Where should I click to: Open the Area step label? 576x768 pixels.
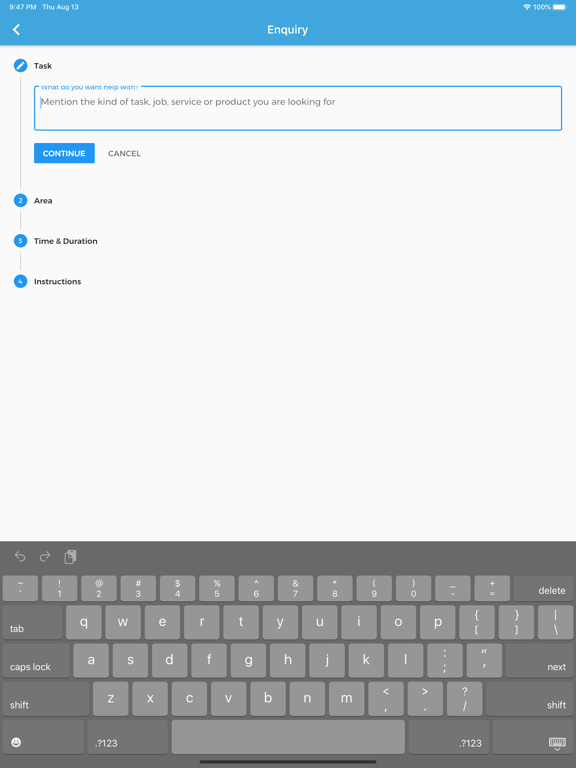click(43, 200)
